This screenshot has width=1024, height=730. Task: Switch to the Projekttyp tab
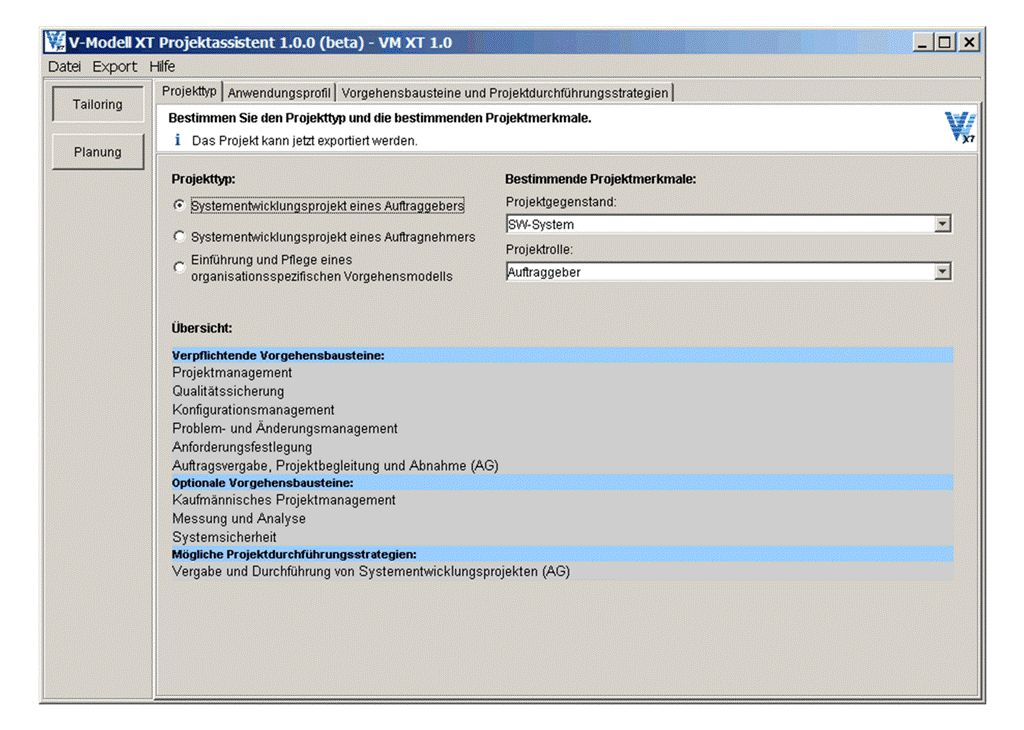click(x=189, y=91)
